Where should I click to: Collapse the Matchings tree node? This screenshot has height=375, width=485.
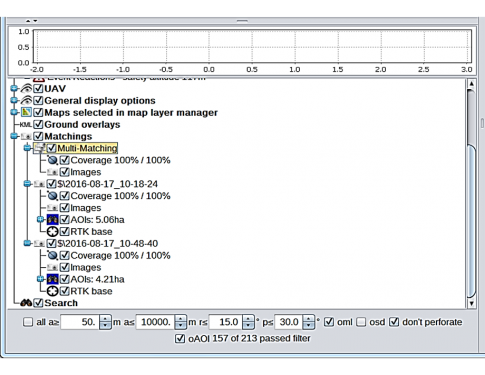click(14, 136)
